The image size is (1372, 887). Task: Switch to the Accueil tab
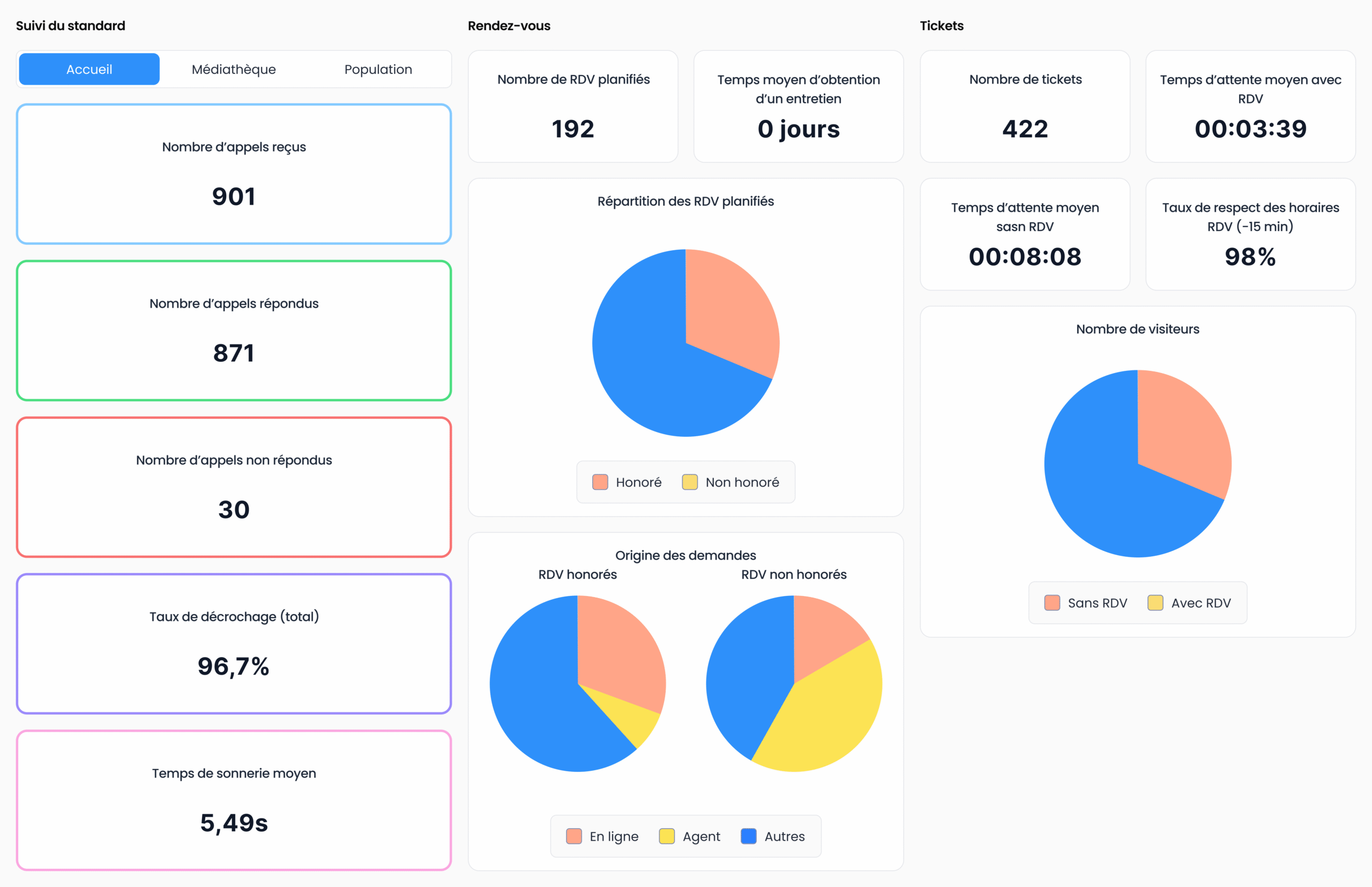[x=89, y=69]
